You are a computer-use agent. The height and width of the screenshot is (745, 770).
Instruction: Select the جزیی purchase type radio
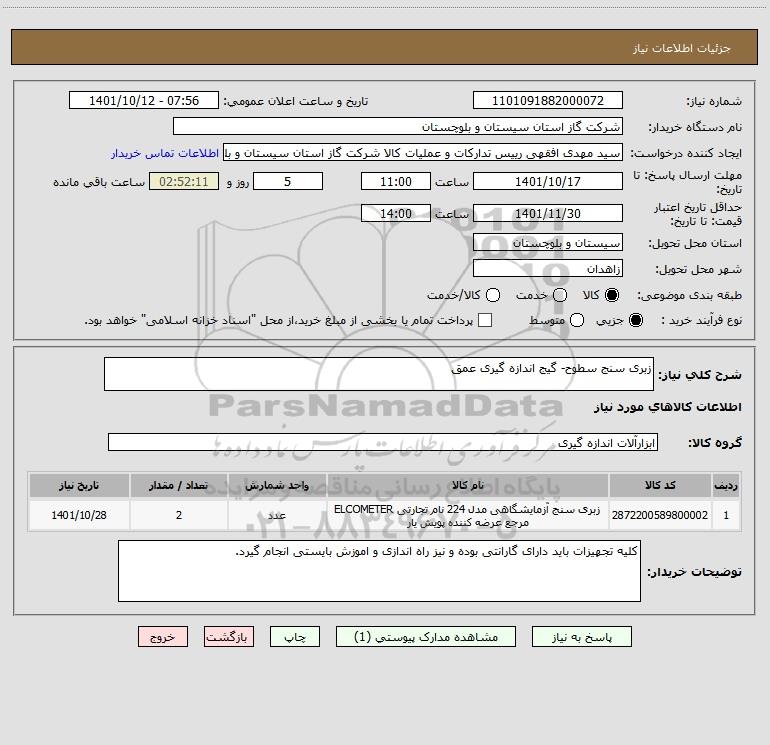635,320
